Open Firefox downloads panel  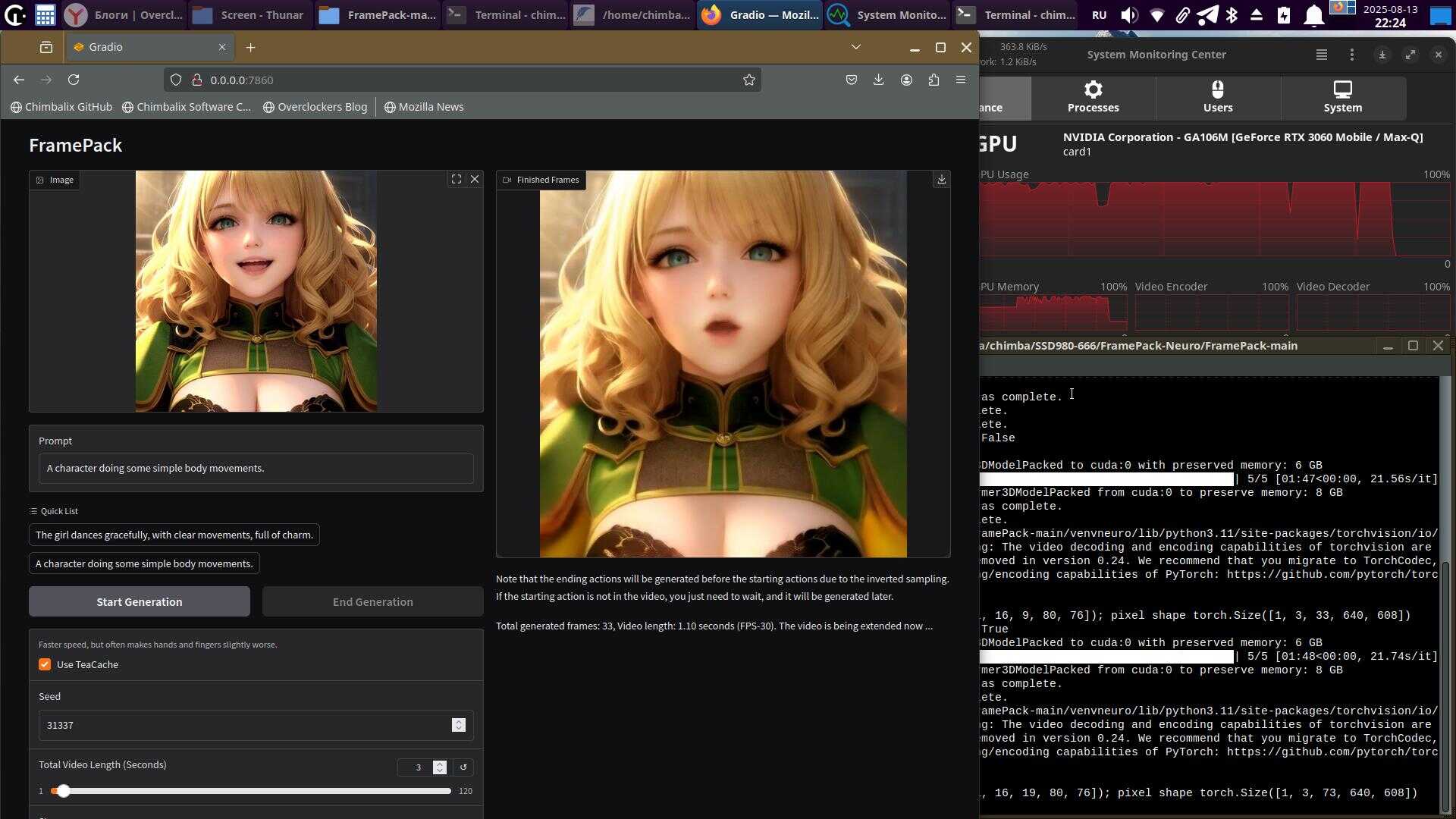(x=878, y=80)
